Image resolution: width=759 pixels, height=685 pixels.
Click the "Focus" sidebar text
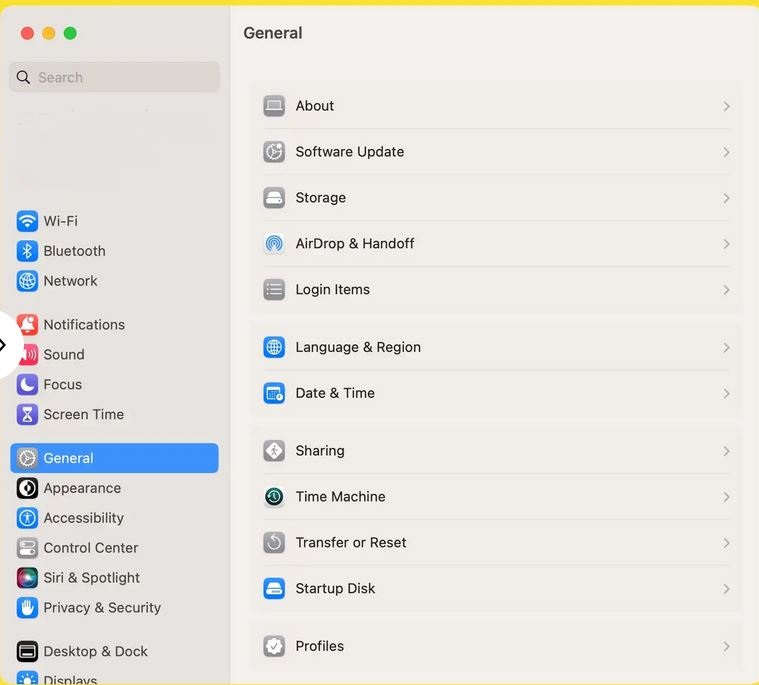tap(63, 385)
